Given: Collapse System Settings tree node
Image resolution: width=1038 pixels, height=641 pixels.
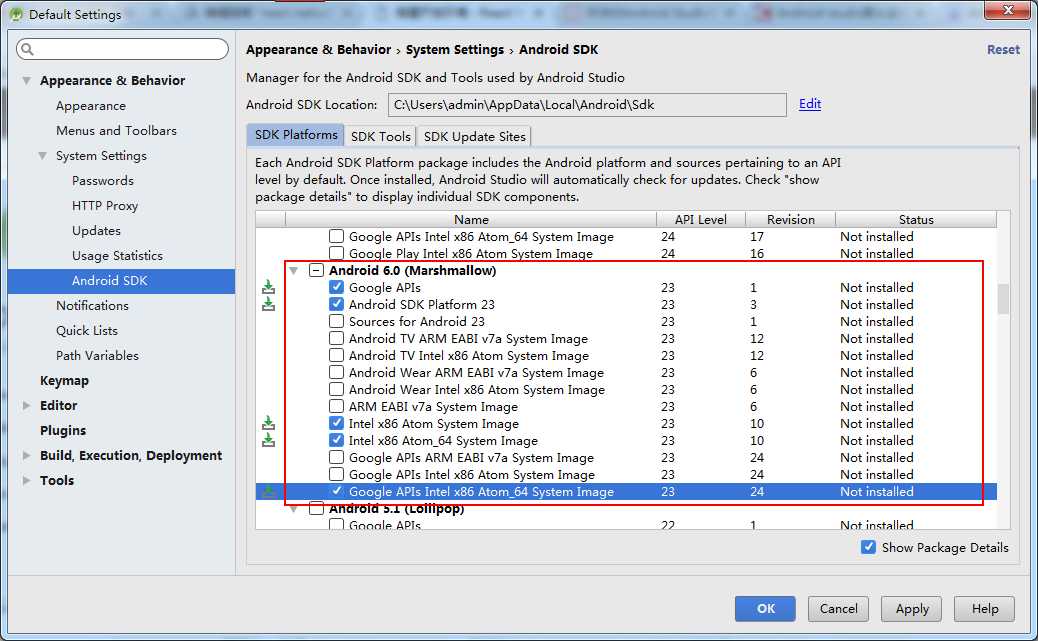Looking at the screenshot, I should [x=42, y=156].
